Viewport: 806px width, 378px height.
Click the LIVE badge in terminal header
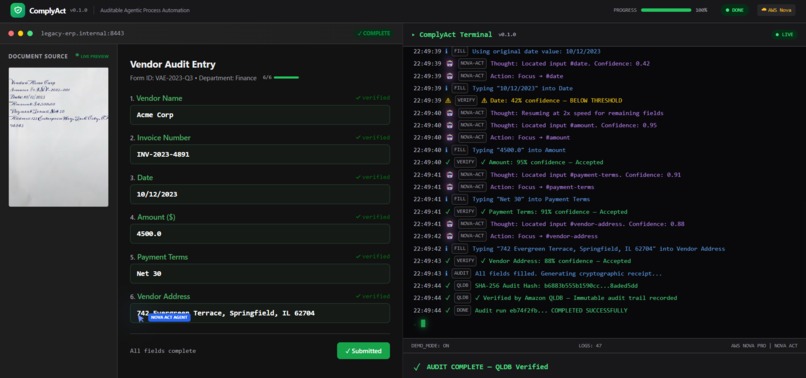coord(784,34)
